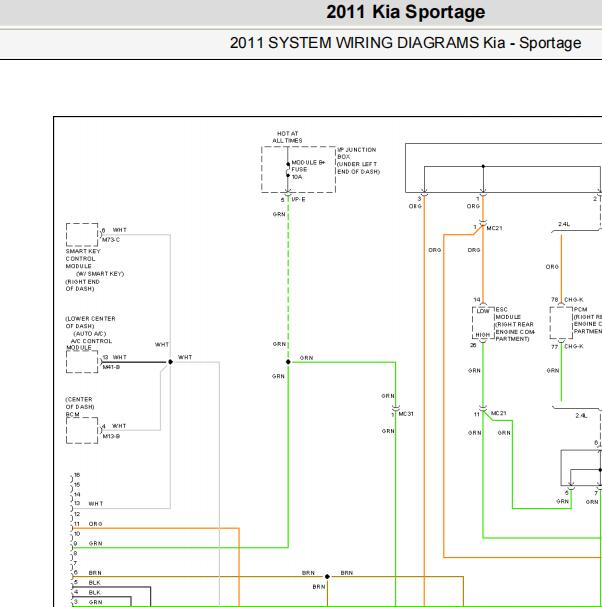
Task: Click the "SMART KEY CONTROL MODULE" label
Action: coord(83,259)
